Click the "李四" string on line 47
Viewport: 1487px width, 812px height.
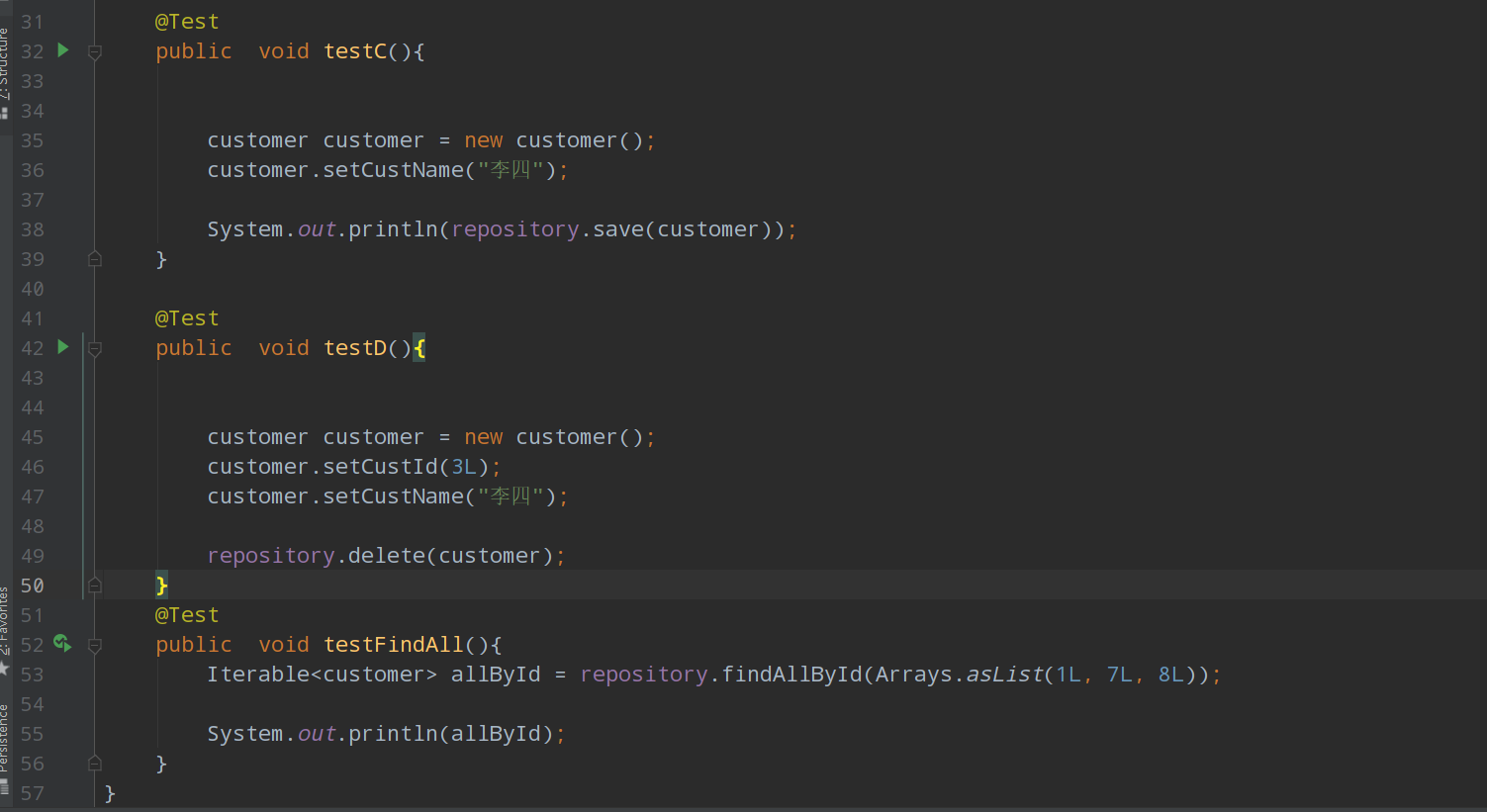click(x=511, y=496)
